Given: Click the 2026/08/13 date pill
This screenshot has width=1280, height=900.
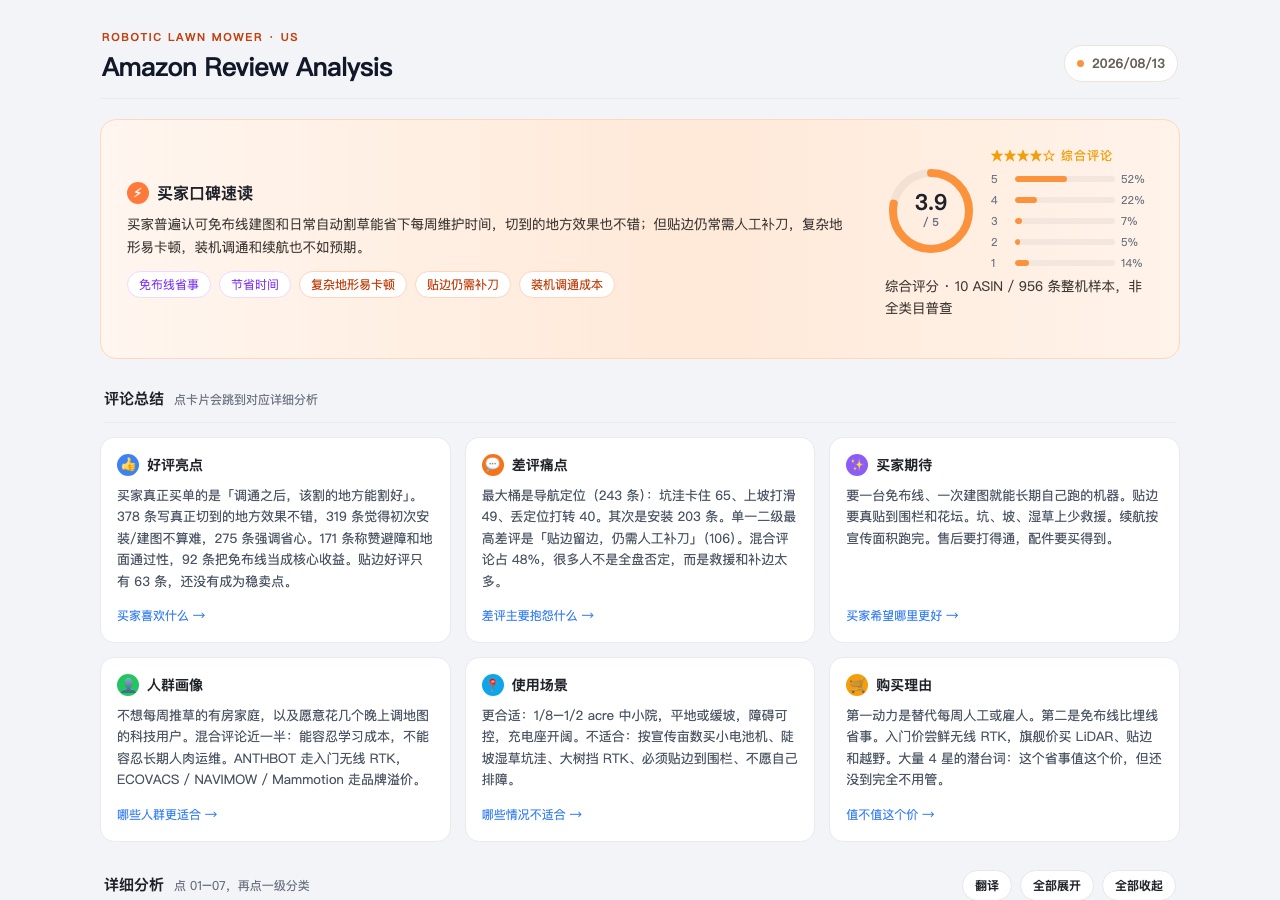Looking at the screenshot, I should click(x=1121, y=63).
